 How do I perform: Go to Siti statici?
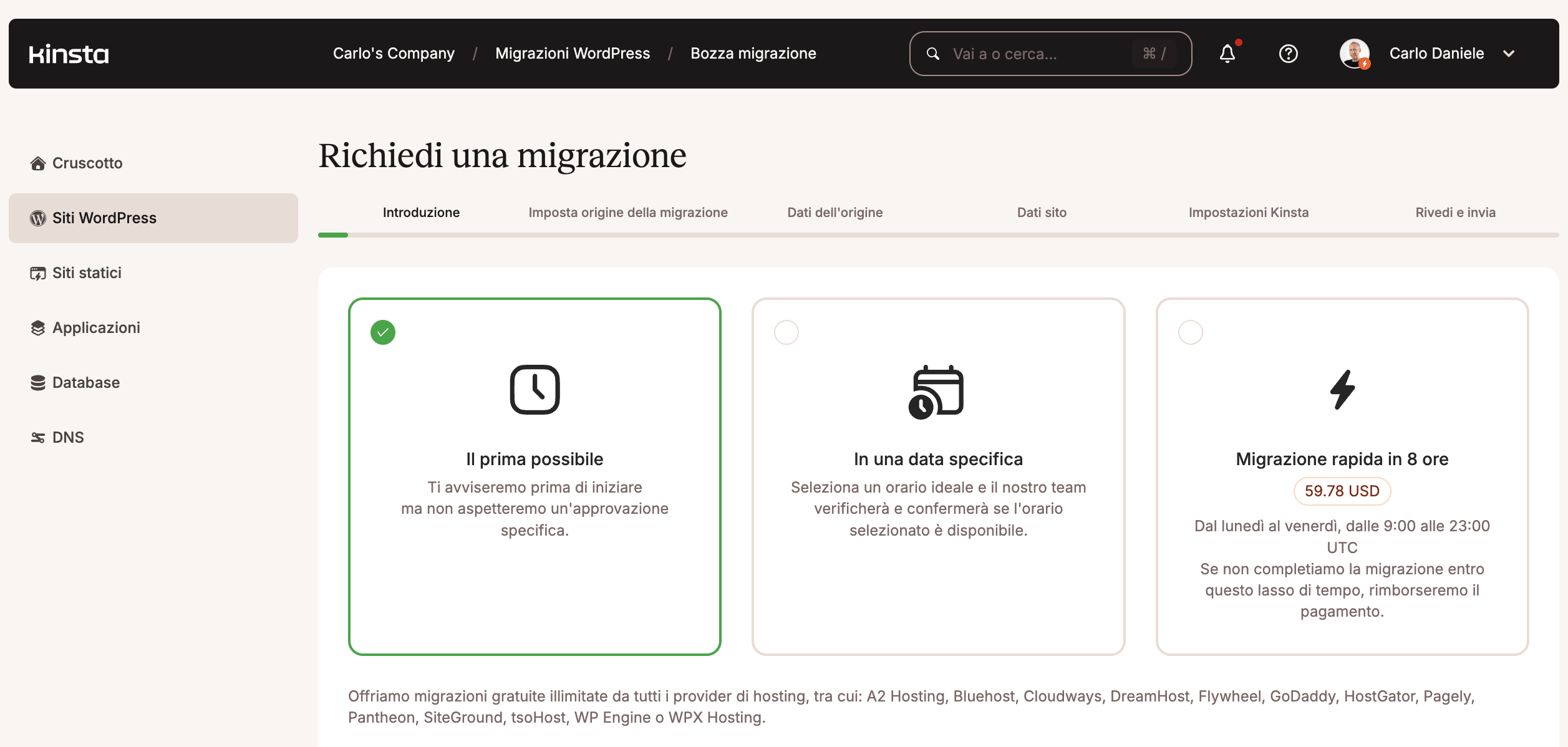point(153,273)
